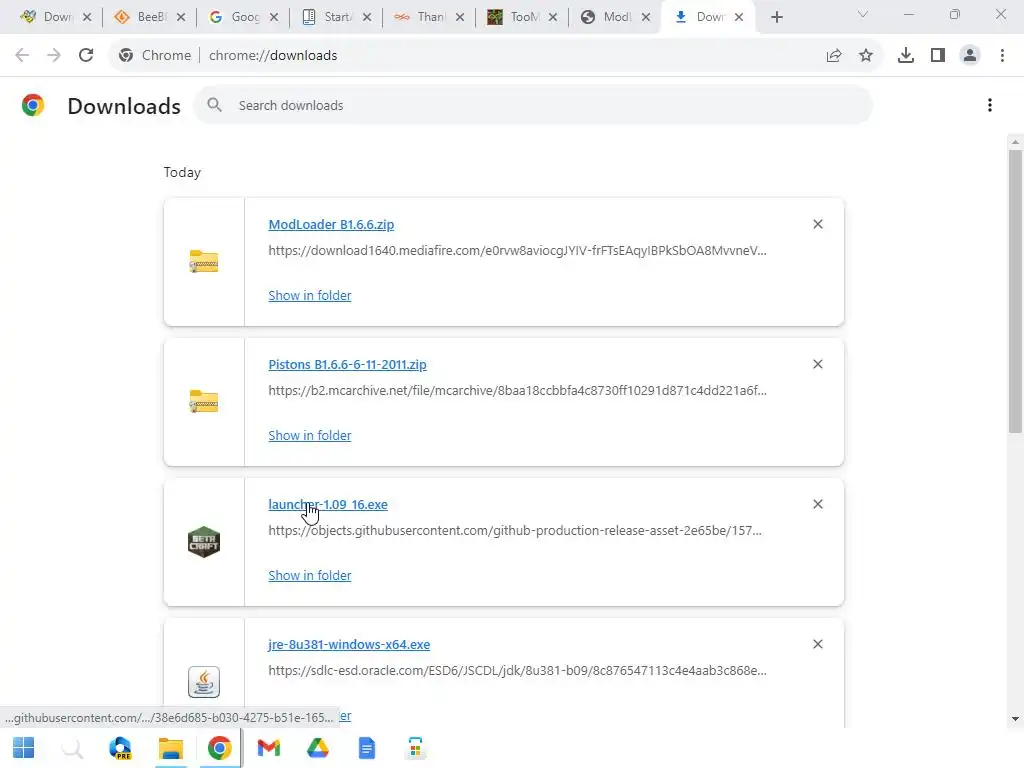This screenshot has height=768, width=1024.
Task: Show launcher exe in folder
Action: (x=310, y=575)
